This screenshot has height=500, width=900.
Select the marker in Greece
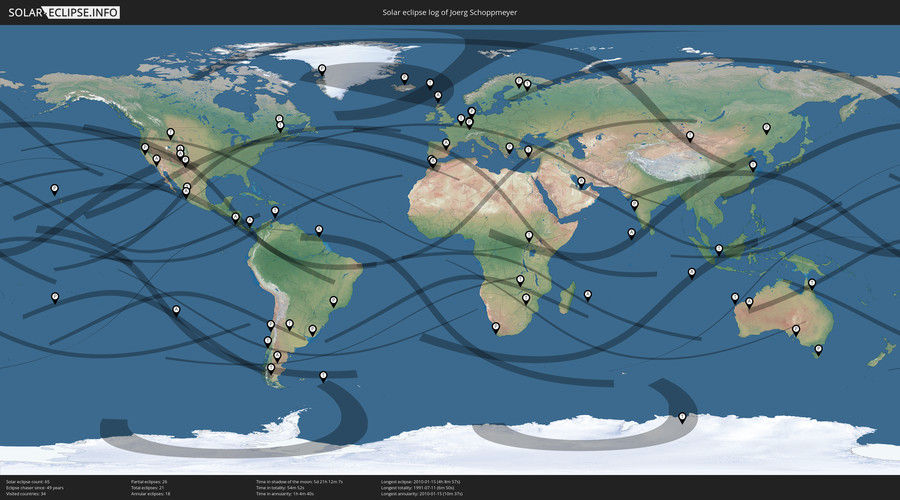coord(509,148)
